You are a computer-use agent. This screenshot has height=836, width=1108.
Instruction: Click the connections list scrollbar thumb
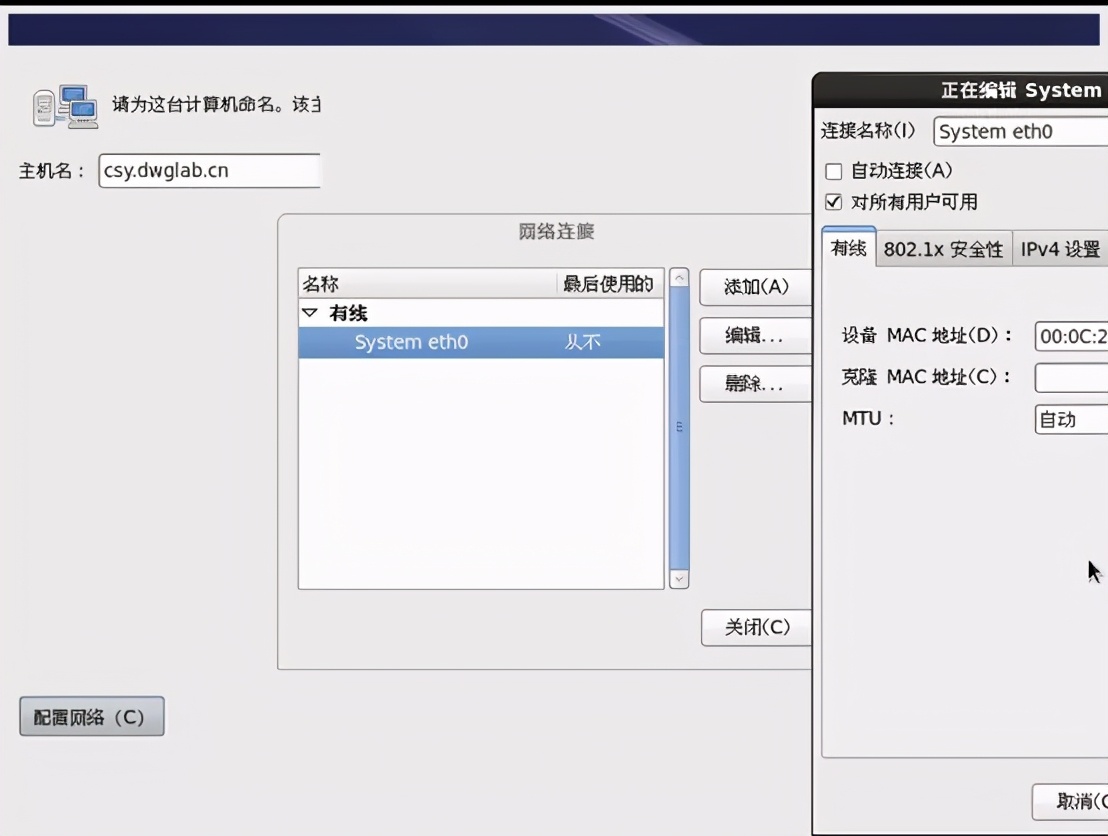679,428
